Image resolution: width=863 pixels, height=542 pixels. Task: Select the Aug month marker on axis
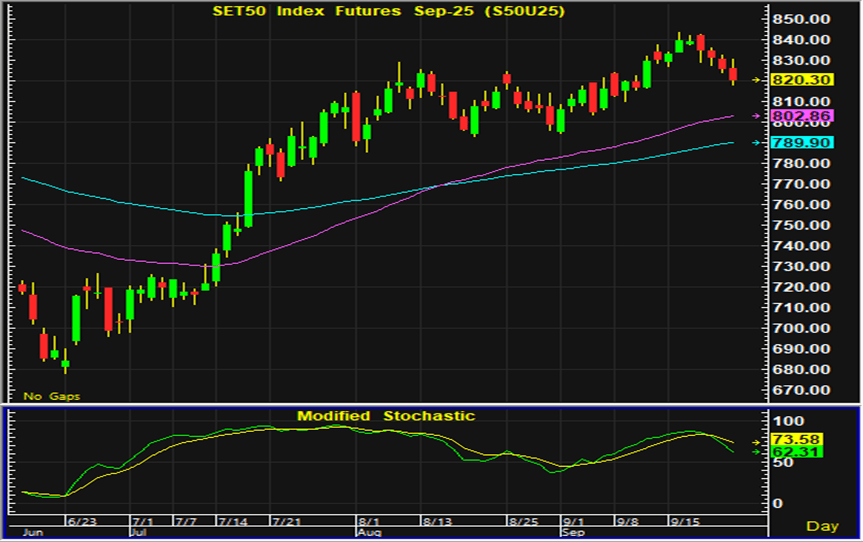369,533
